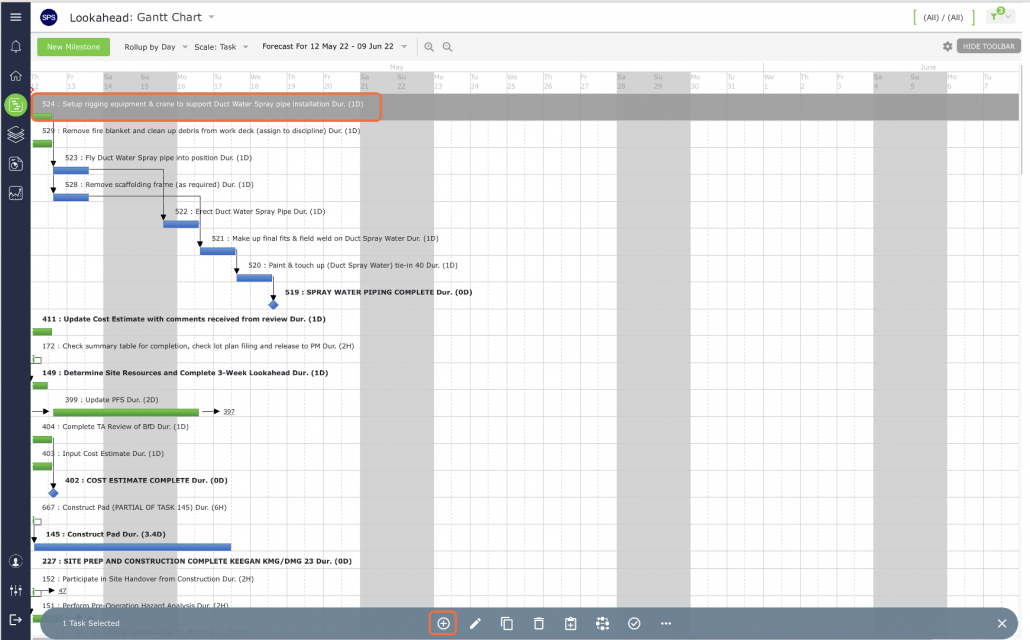Screen dimensions: 1030x640
Task: Click diamond marker for milestone 402
Action: click(53, 493)
